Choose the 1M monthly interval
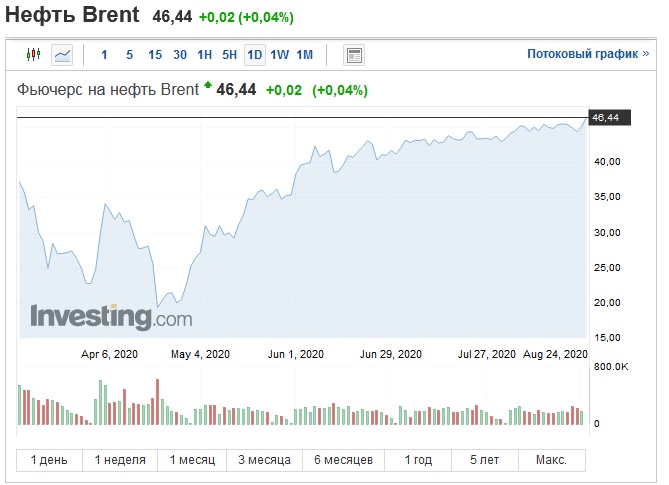 [305, 55]
